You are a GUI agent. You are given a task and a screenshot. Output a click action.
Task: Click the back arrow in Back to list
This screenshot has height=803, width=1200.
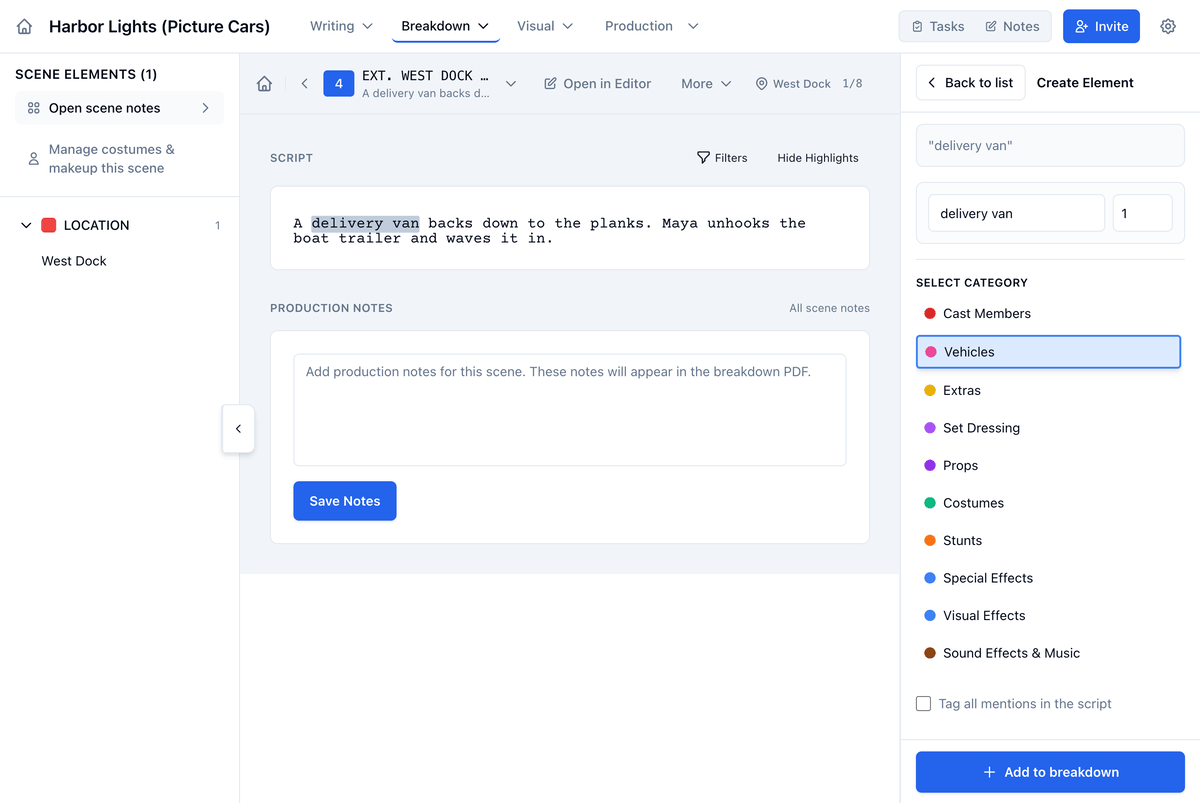tap(932, 83)
